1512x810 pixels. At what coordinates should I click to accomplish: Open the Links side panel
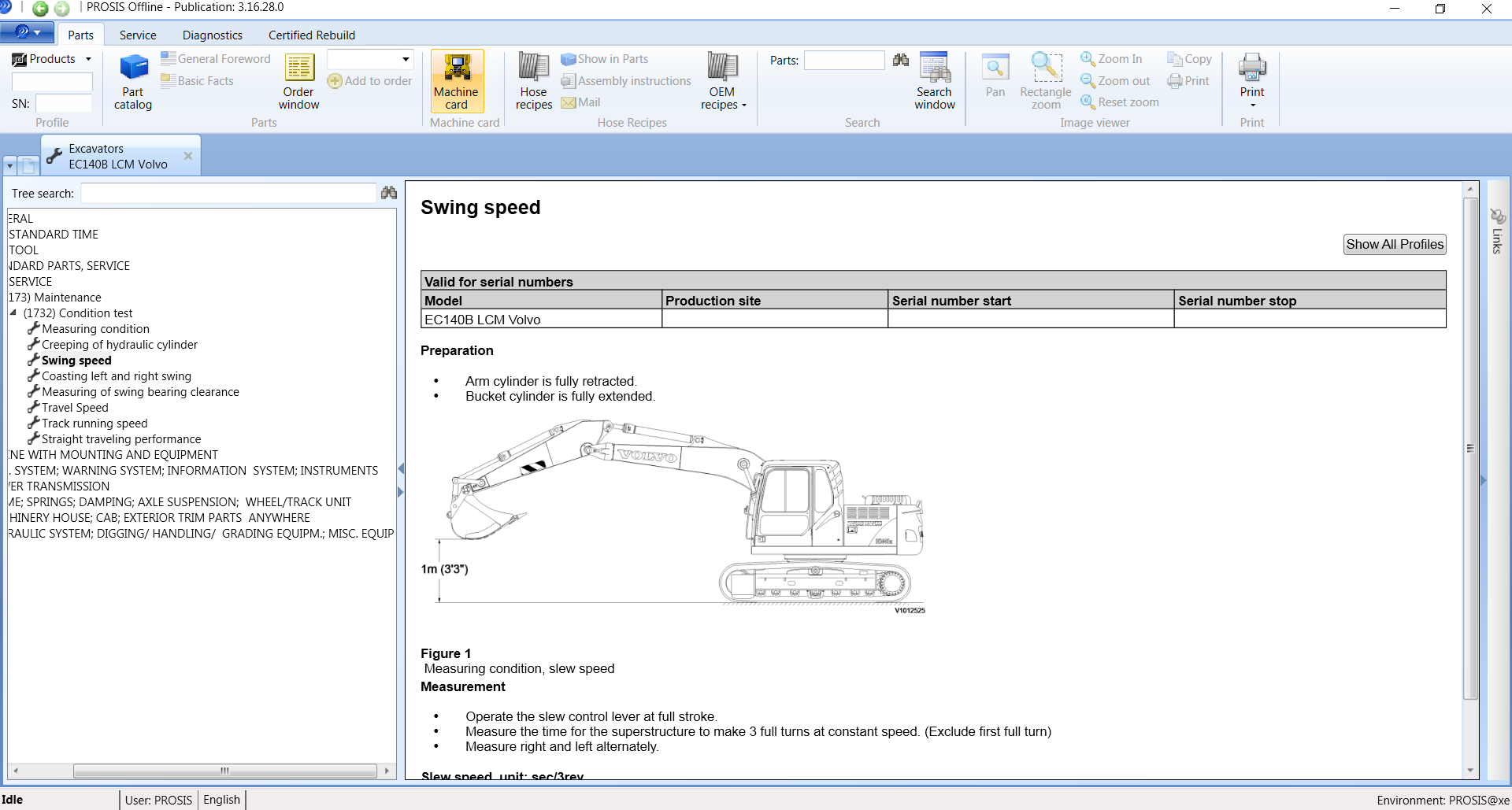[x=1498, y=231]
